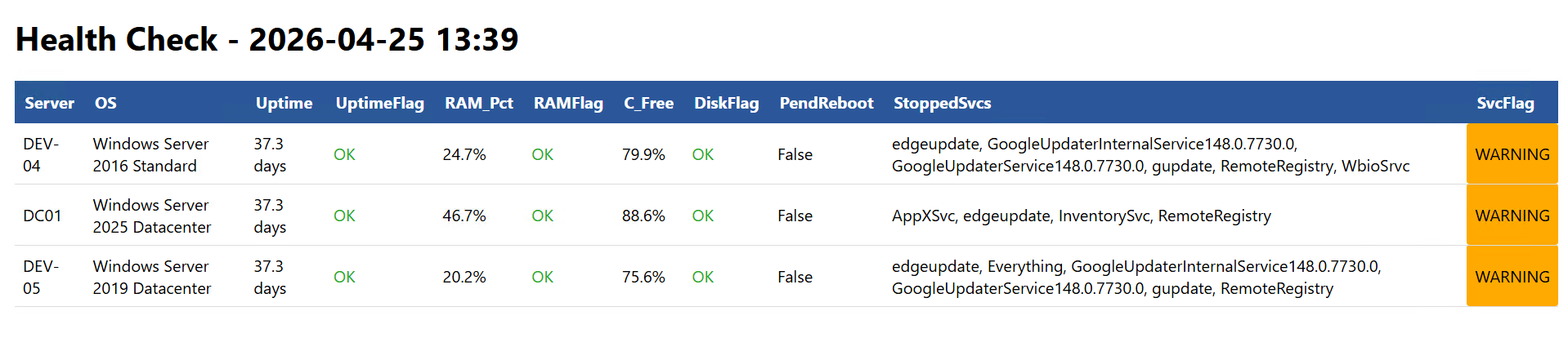Click the 46.7% RAM usage value
1568x338 pixels.
click(x=464, y=216)
